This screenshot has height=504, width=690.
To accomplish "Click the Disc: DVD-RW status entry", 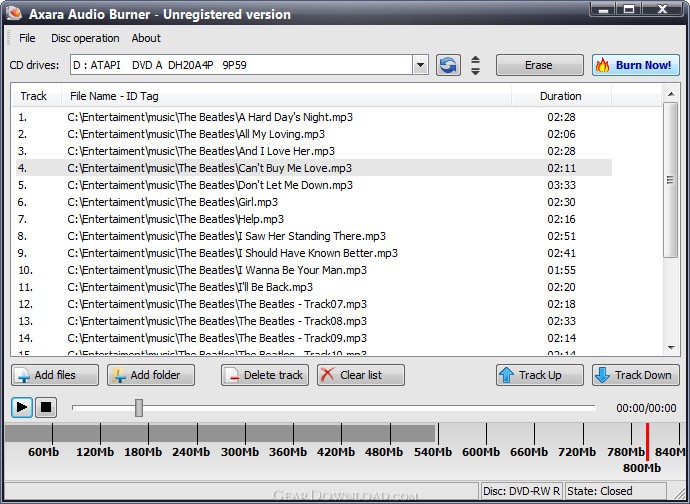I will point(521,491).
